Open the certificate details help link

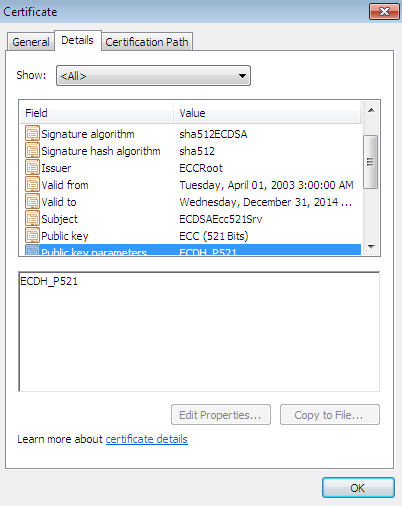point(147,439)
